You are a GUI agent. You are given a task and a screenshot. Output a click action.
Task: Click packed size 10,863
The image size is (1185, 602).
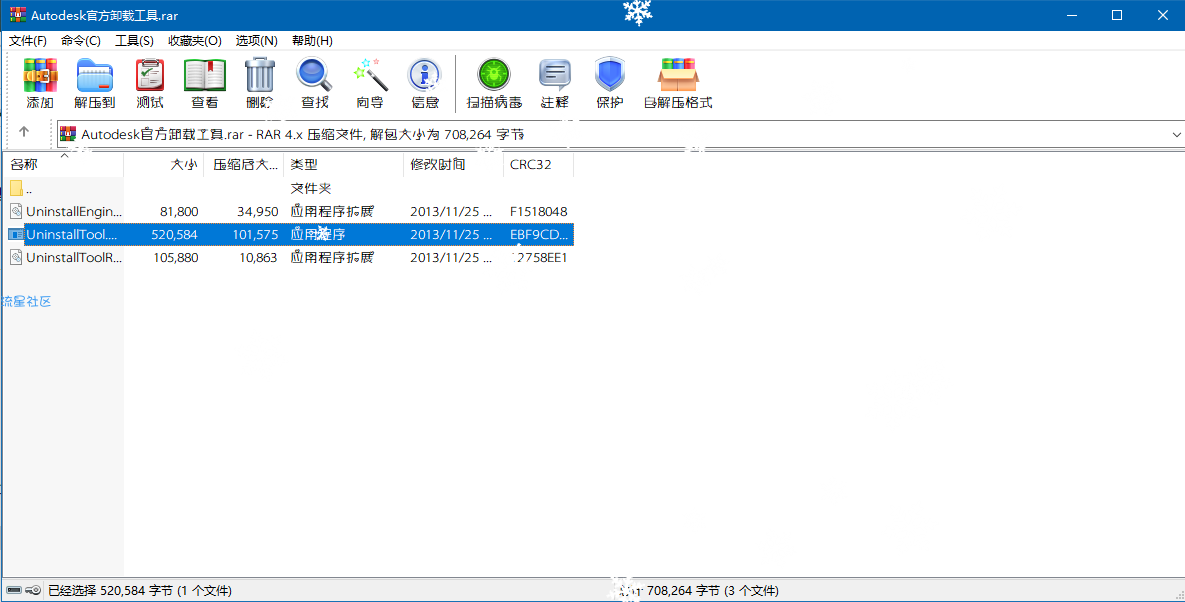pyautogui.click(x=257, y=258)
